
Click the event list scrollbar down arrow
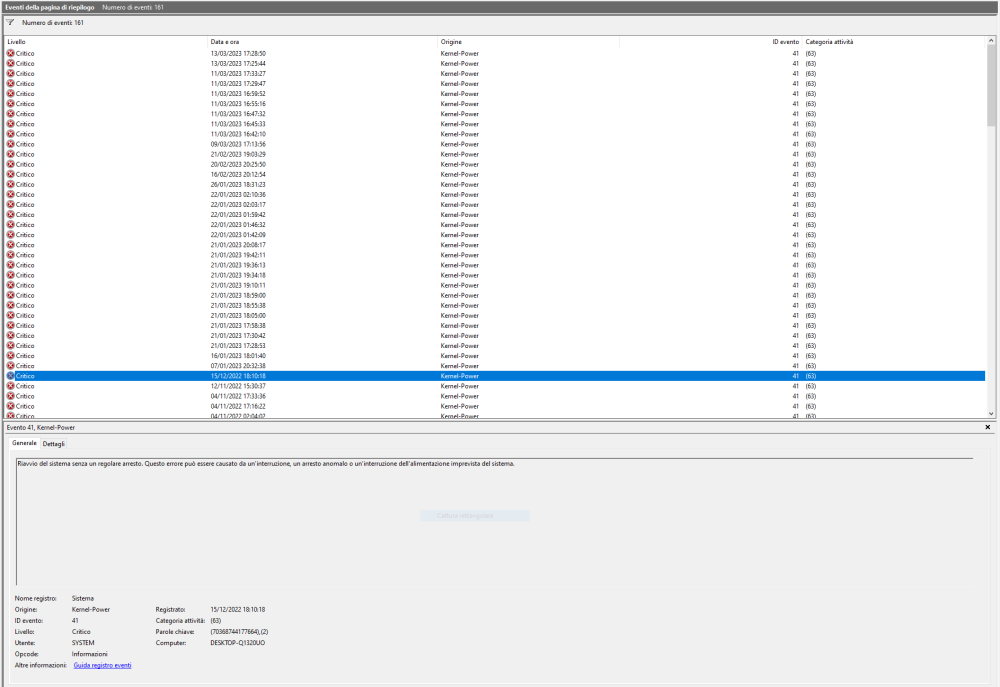(990, 413)
